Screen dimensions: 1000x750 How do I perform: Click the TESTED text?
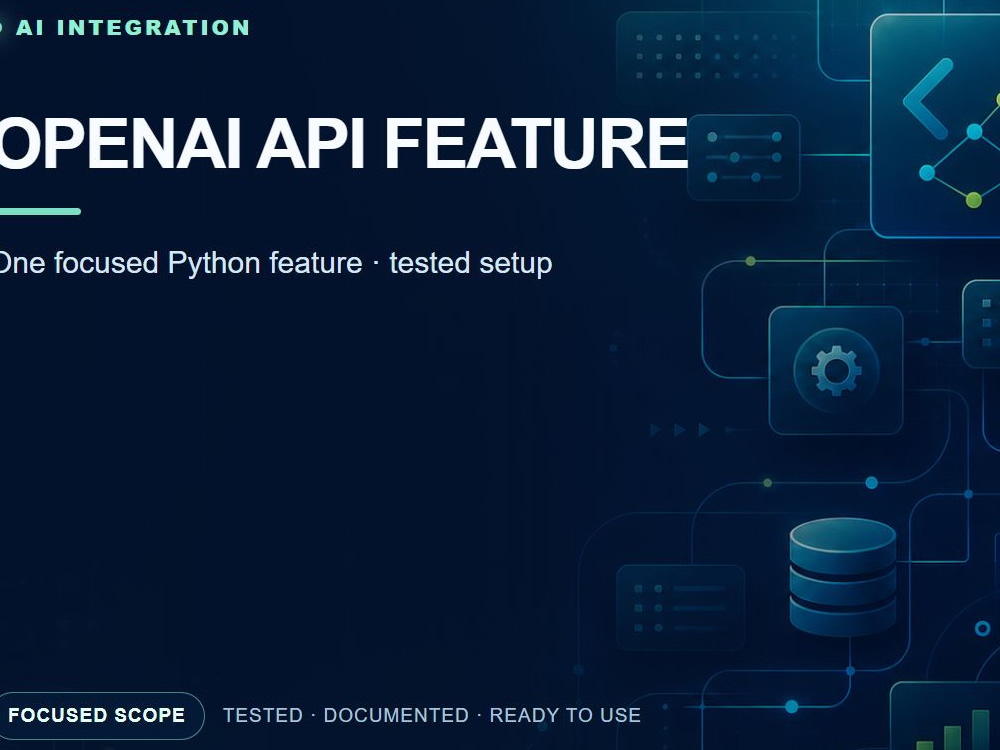pos(263,716)
